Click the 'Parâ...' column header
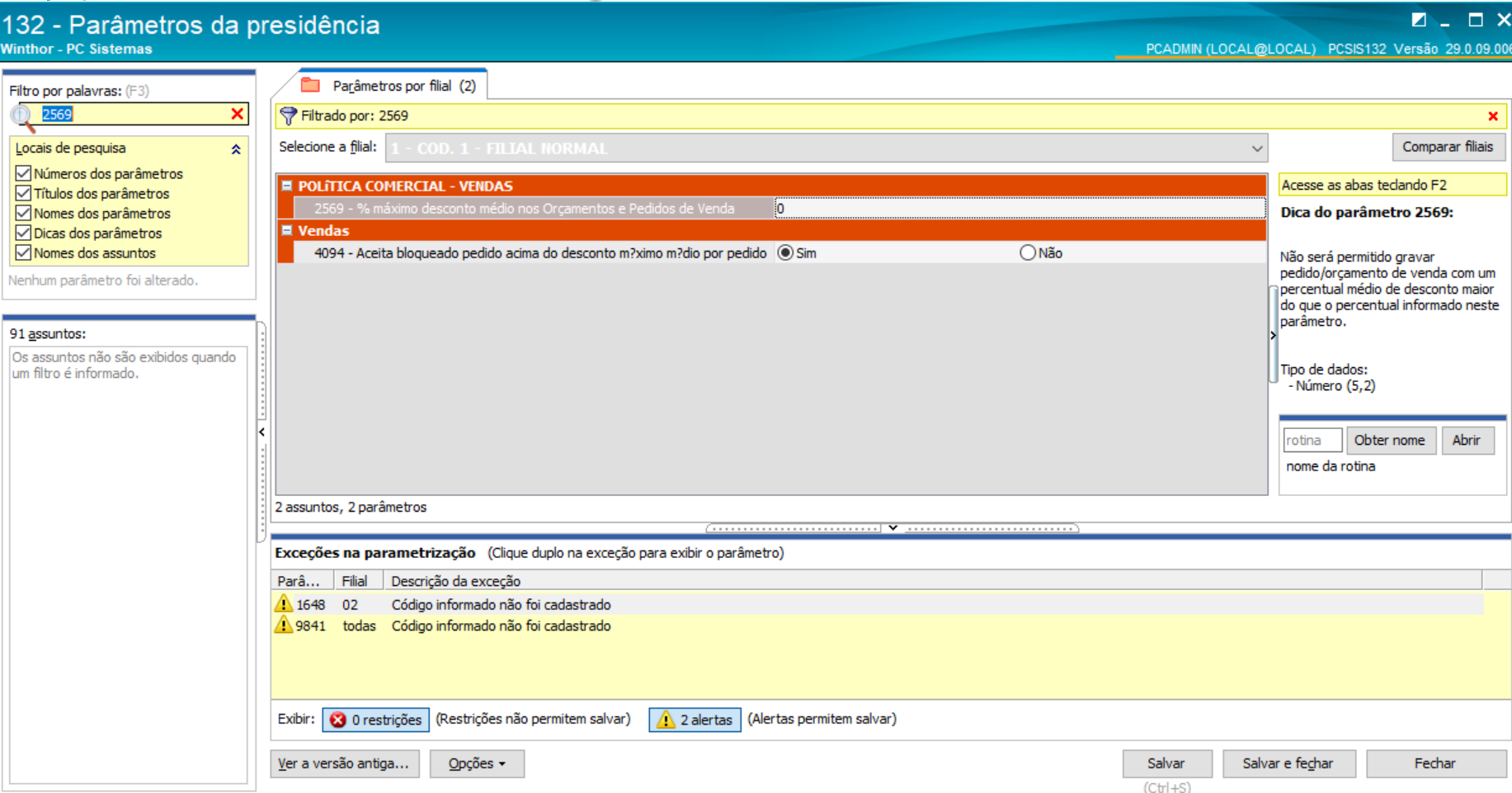1512x793 pixels. 302,581
